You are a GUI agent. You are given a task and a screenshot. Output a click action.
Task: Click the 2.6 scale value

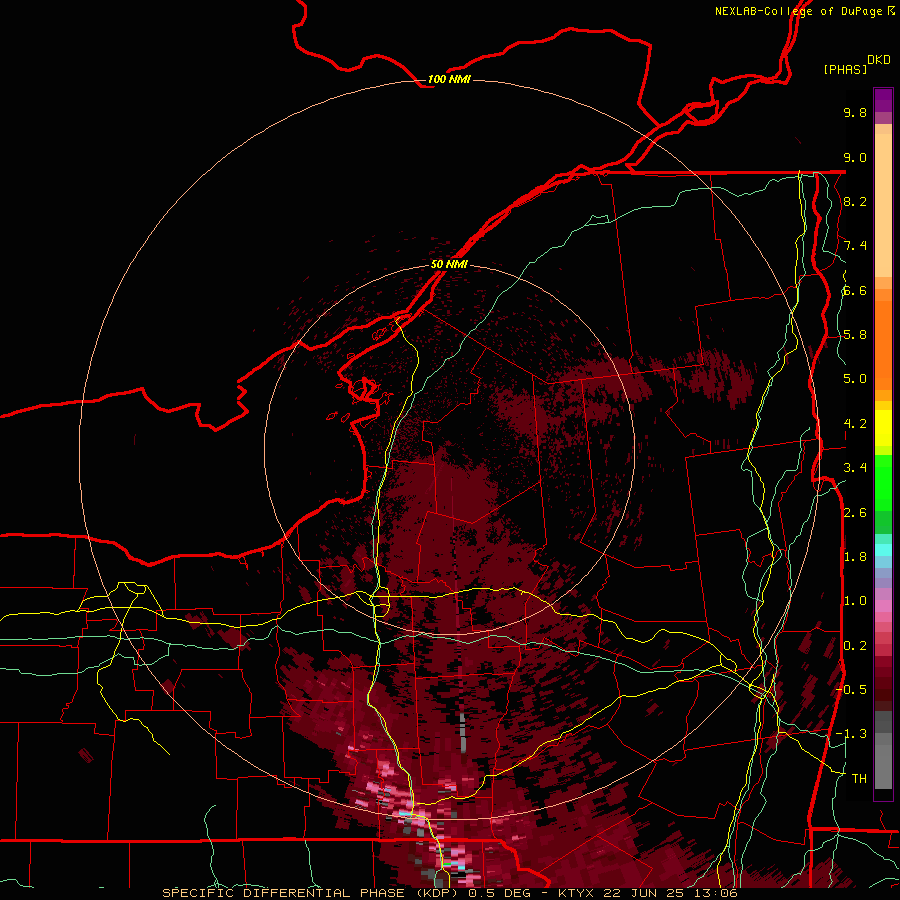[855, 513]
